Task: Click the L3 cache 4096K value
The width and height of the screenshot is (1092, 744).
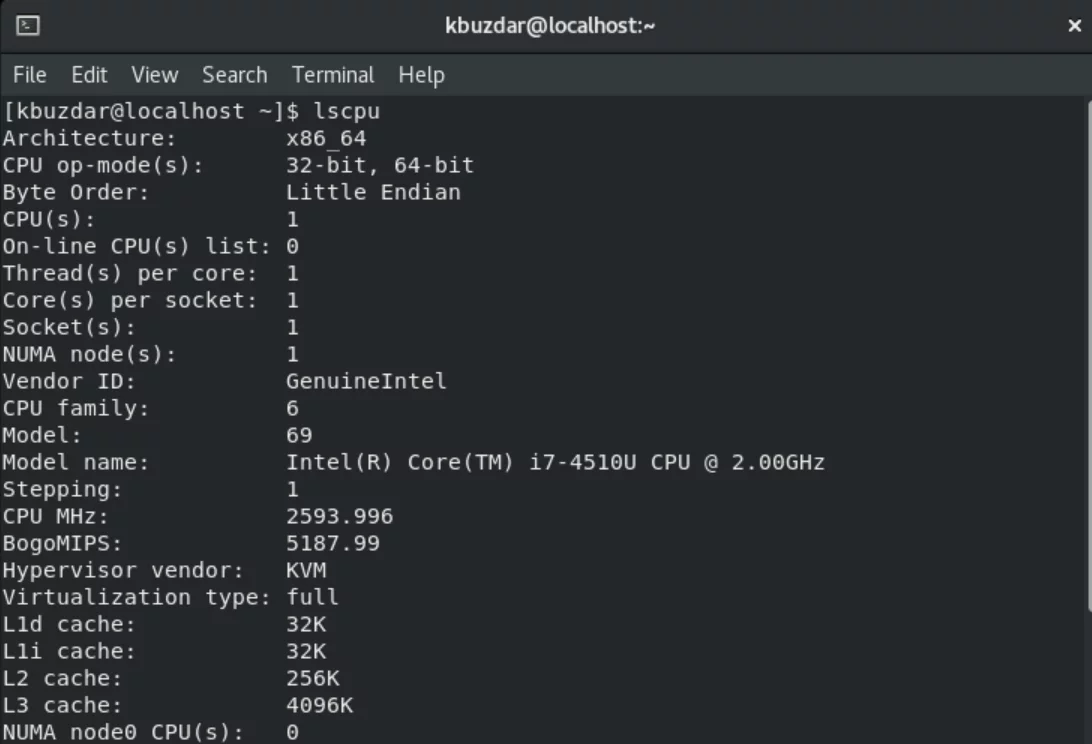Action: click(320, 706)
